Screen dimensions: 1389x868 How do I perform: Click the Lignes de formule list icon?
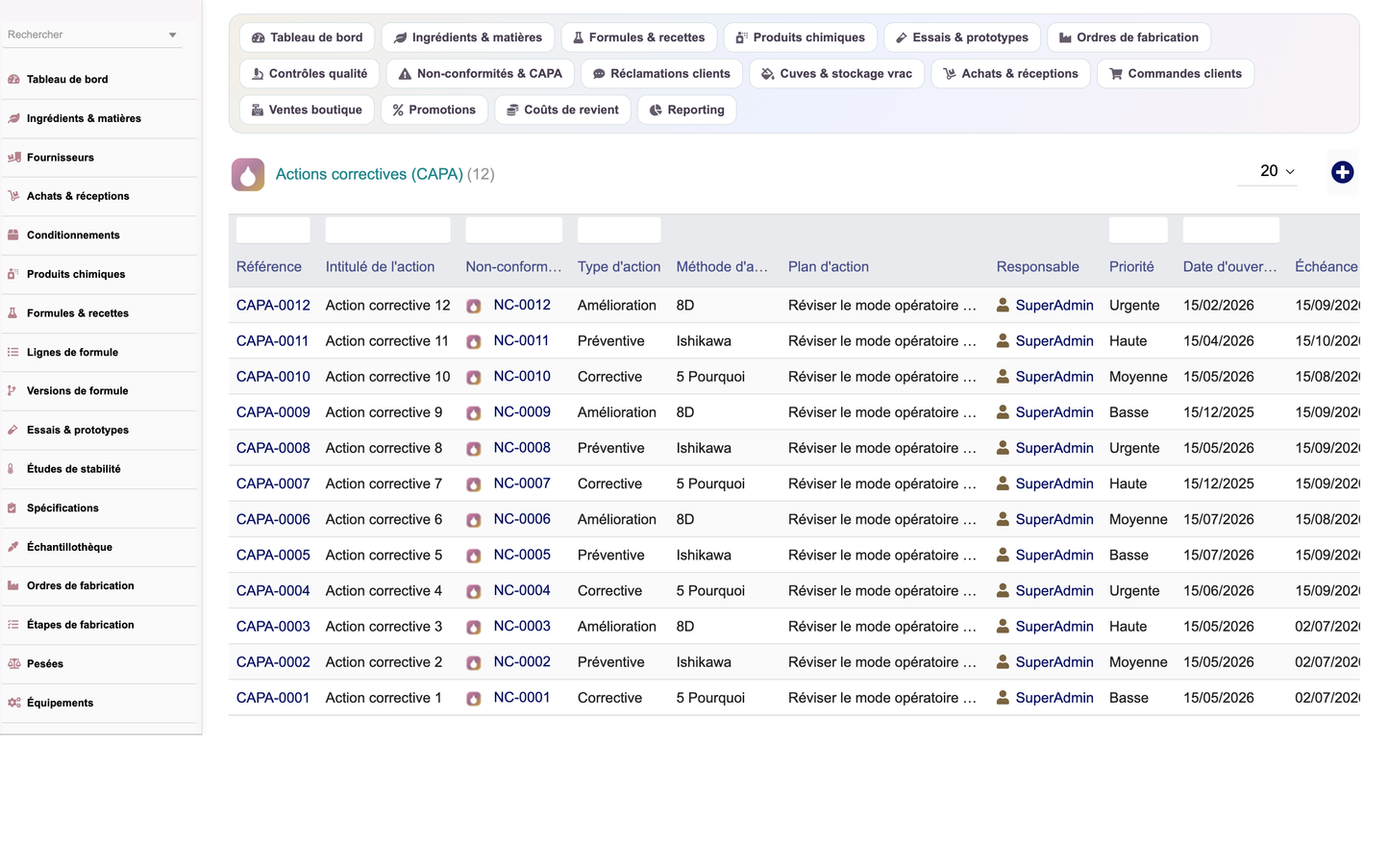click(13, 353)
